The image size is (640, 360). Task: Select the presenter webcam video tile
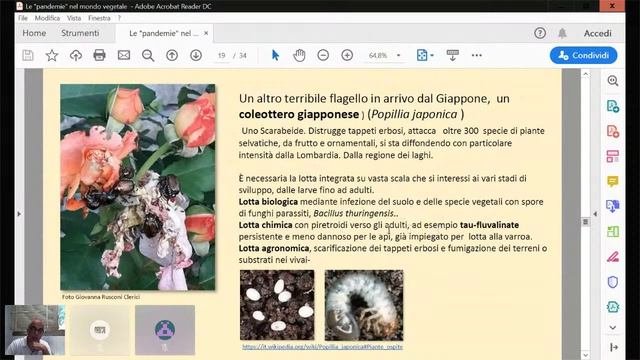pos(35,330)
